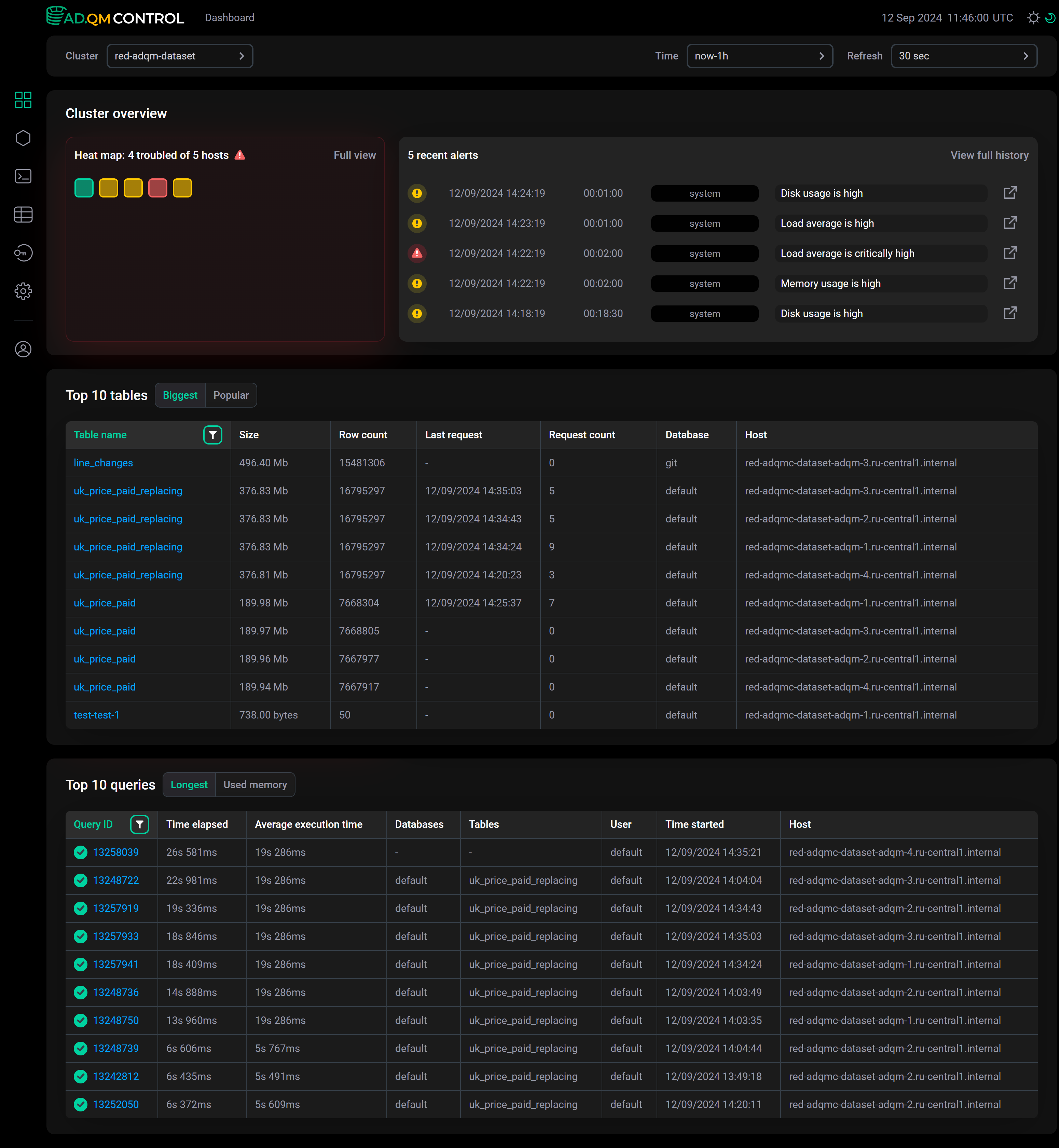Enable dark theme via the moon icon
The width and height of the screenshot is (1059, 1148).
click(x=1050, y=18)
